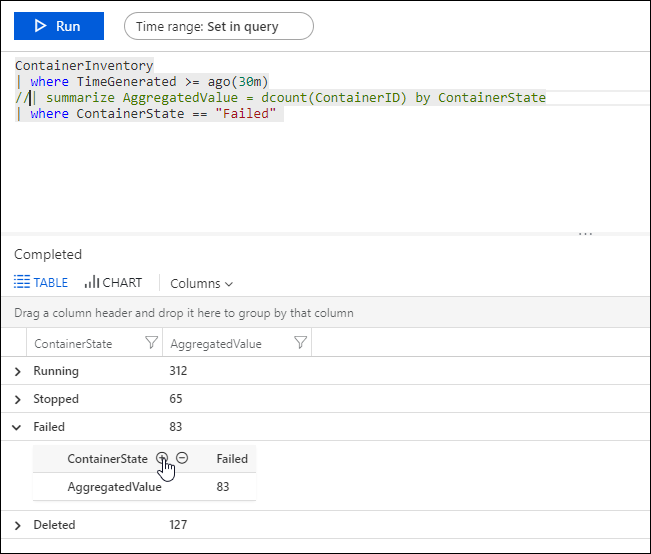Switch to the CHART view tab

(114, 283)
